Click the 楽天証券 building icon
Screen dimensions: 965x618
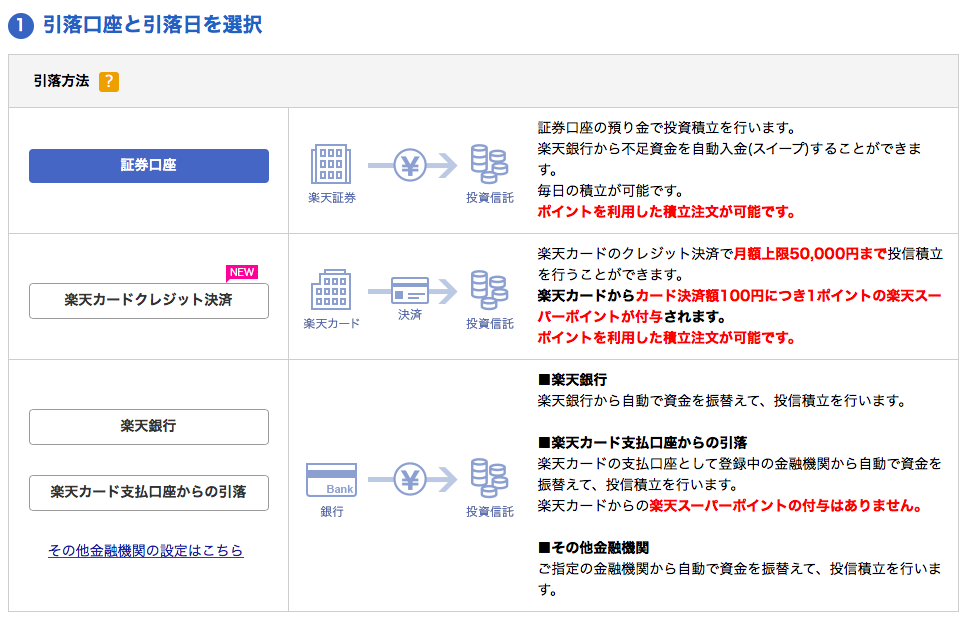click(331, 164)
